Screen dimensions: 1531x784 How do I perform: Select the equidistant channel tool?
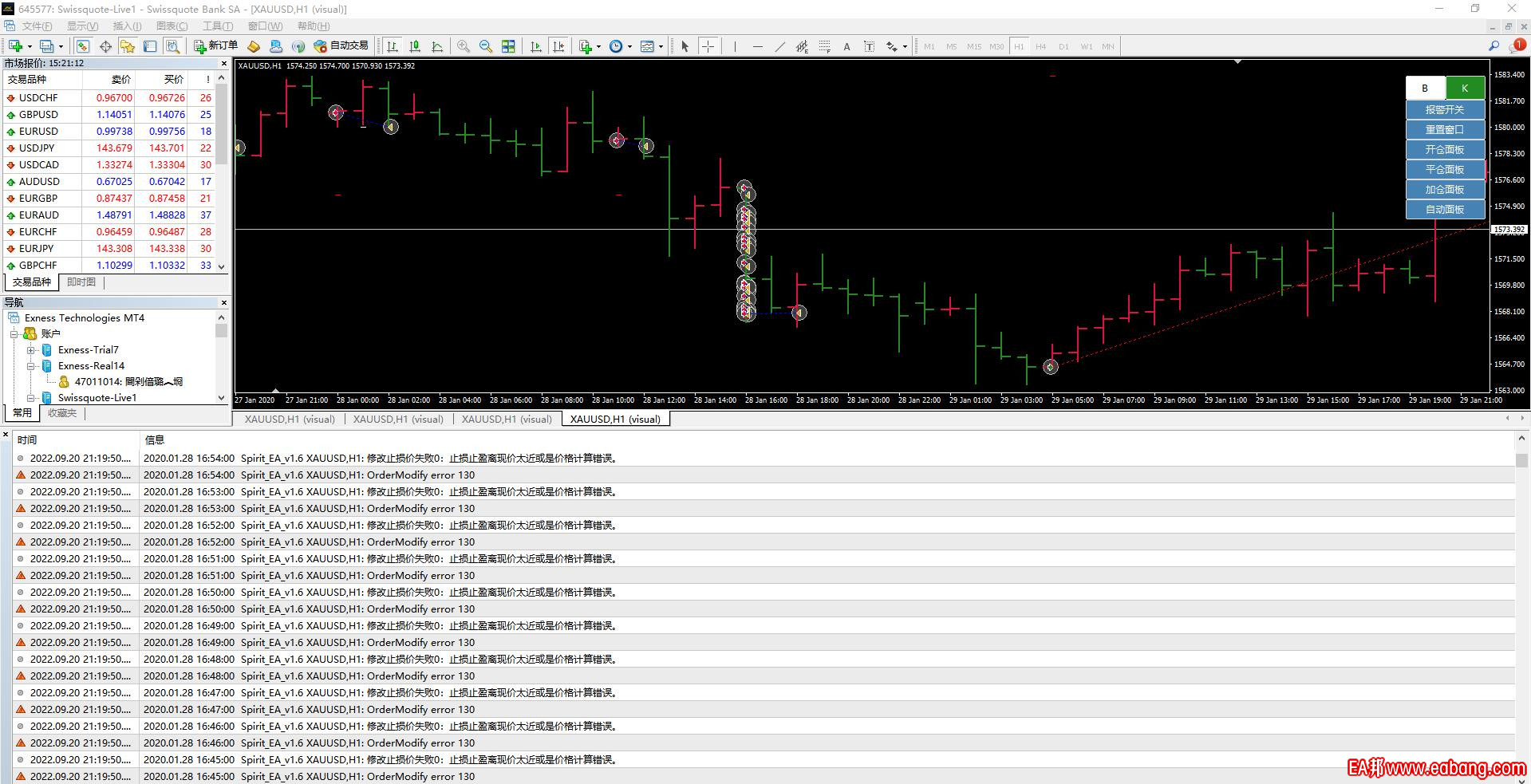[x=802, y=46]
